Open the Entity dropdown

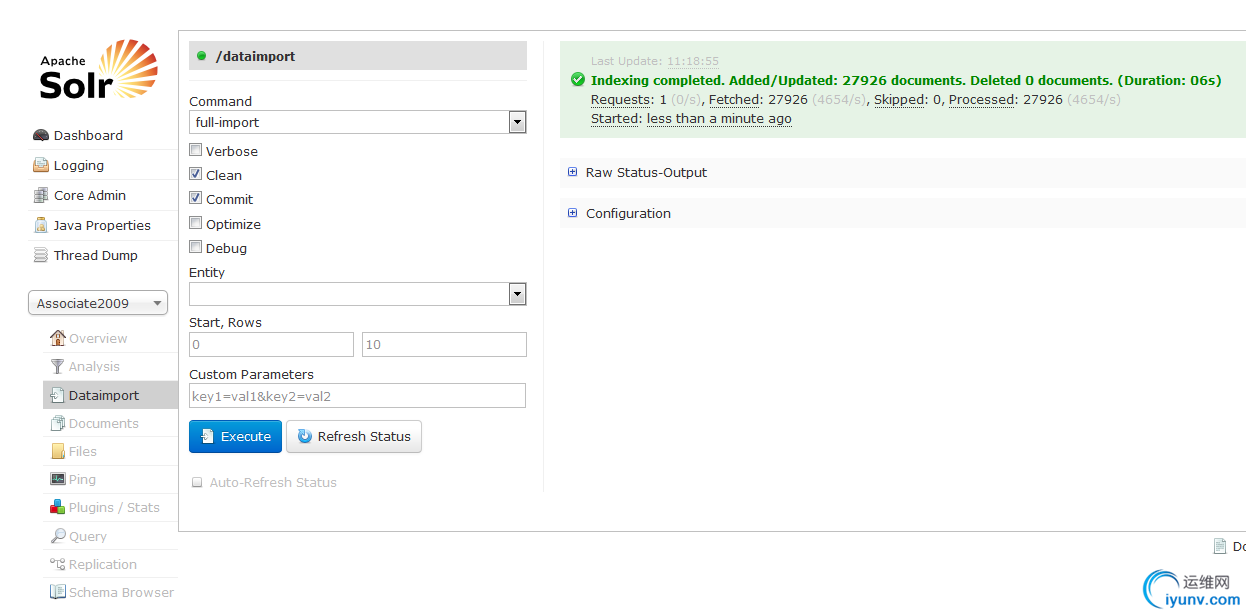358,293
